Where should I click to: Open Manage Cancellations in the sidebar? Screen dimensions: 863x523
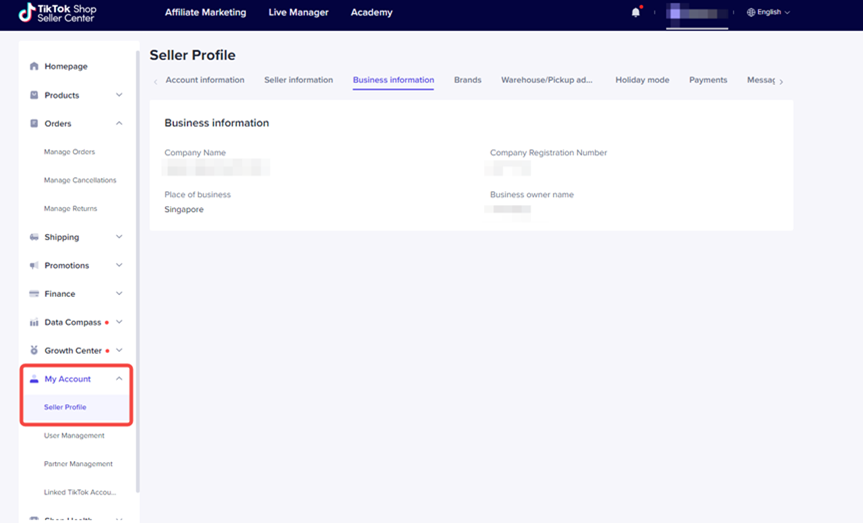(x=80, y=180)
